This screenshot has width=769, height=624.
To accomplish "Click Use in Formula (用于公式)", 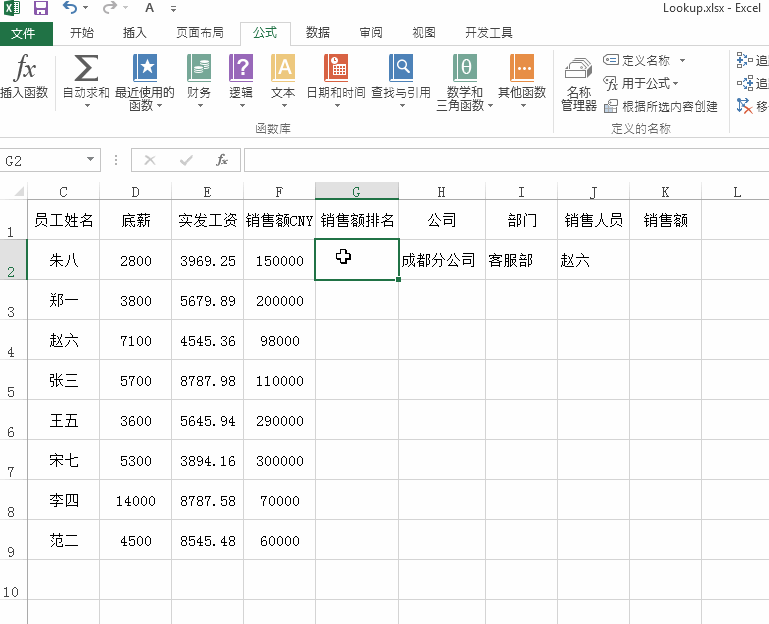I will [x=641, y=83].
